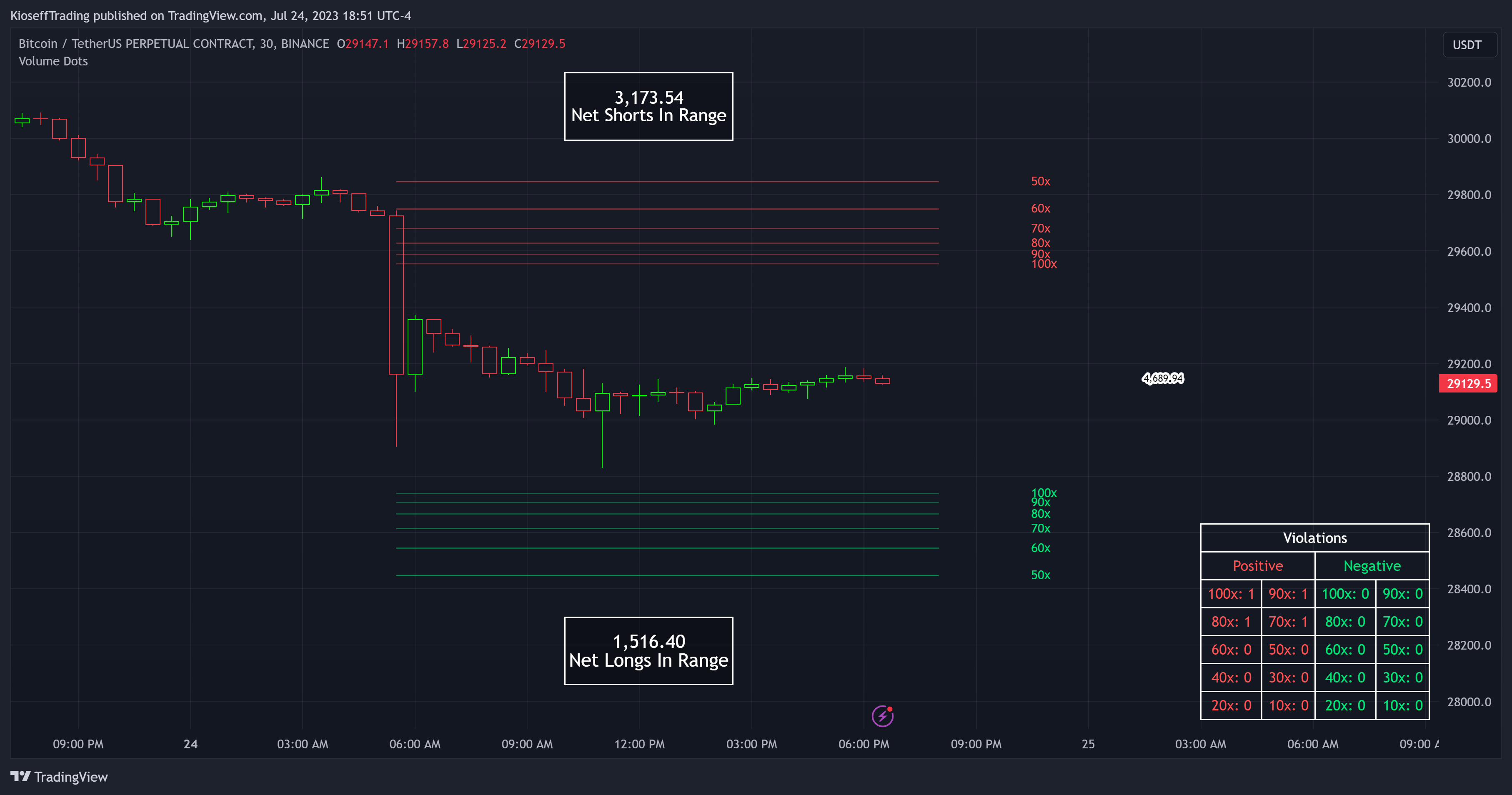
Task: Click the red '60x: 0' violations cell
Action: 1231,650
